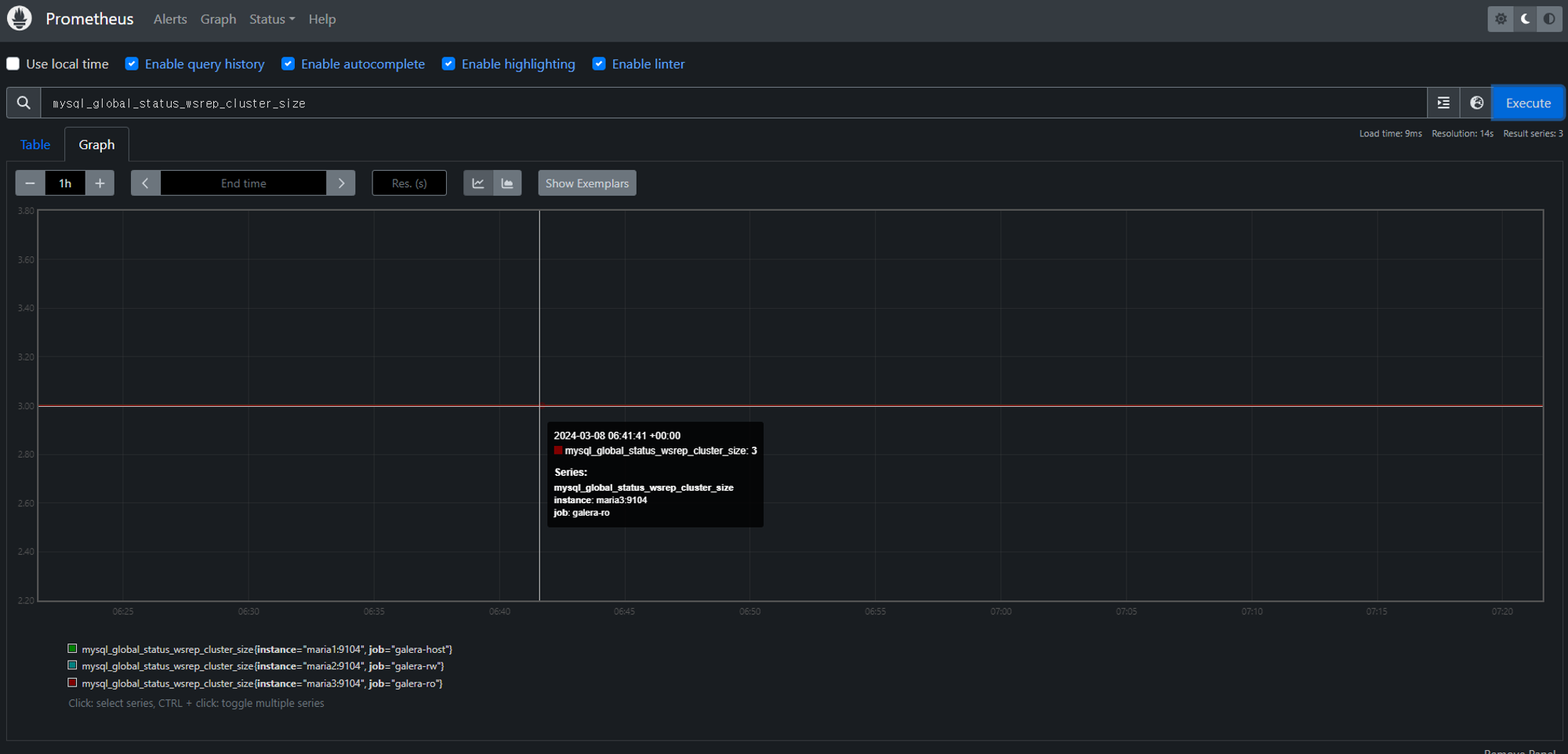Screen dimensions: 1568x754
Task: Click the Execute button
Action: coord(1528,103)
